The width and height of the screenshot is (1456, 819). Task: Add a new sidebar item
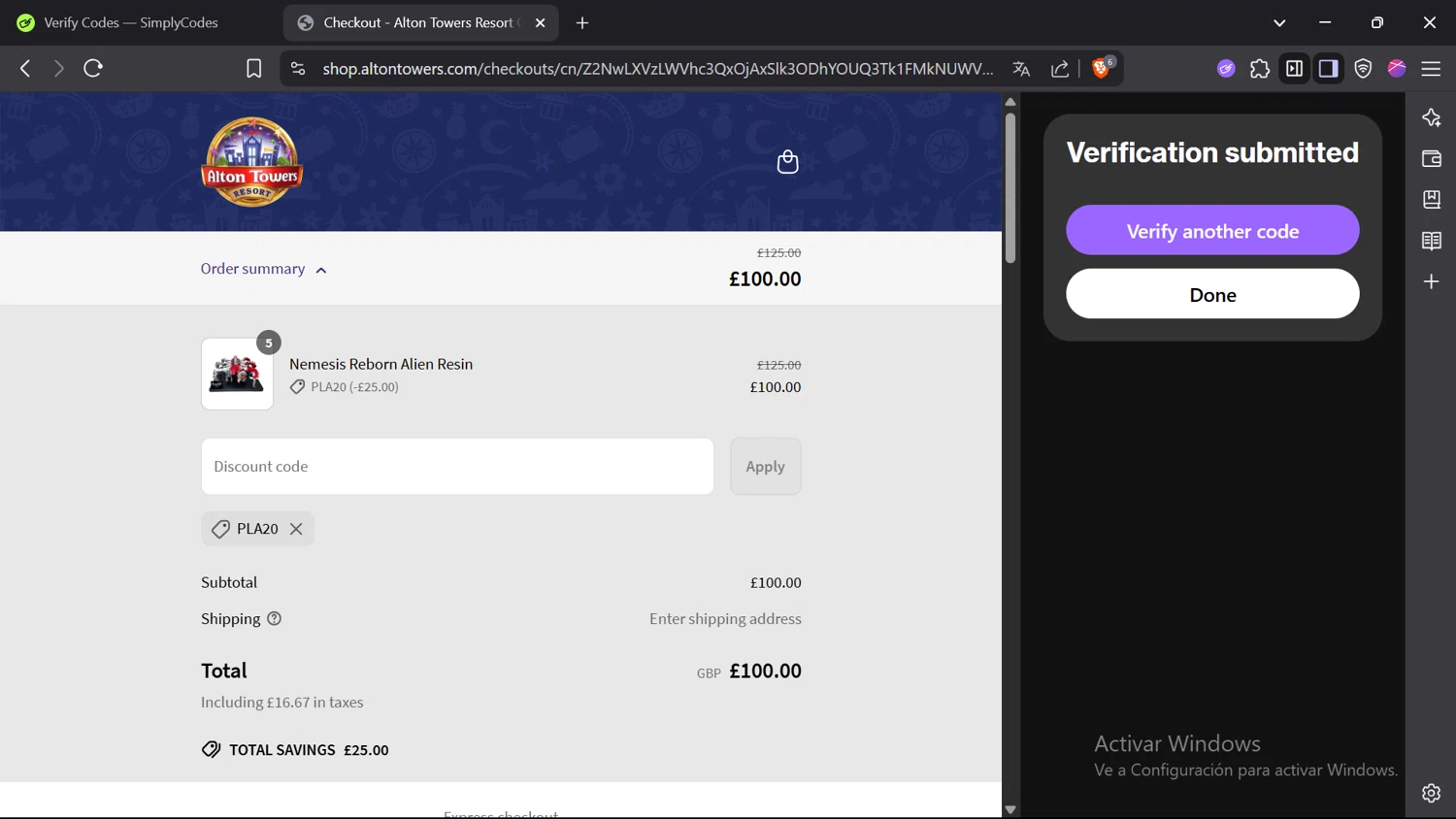(1432, 281)
